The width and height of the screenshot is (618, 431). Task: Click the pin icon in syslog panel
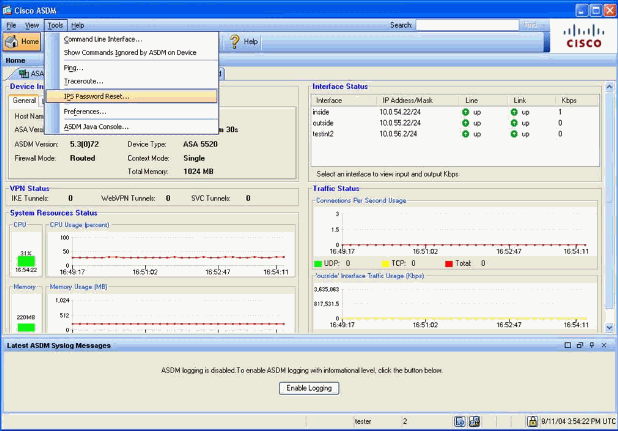tap(593, 345)
